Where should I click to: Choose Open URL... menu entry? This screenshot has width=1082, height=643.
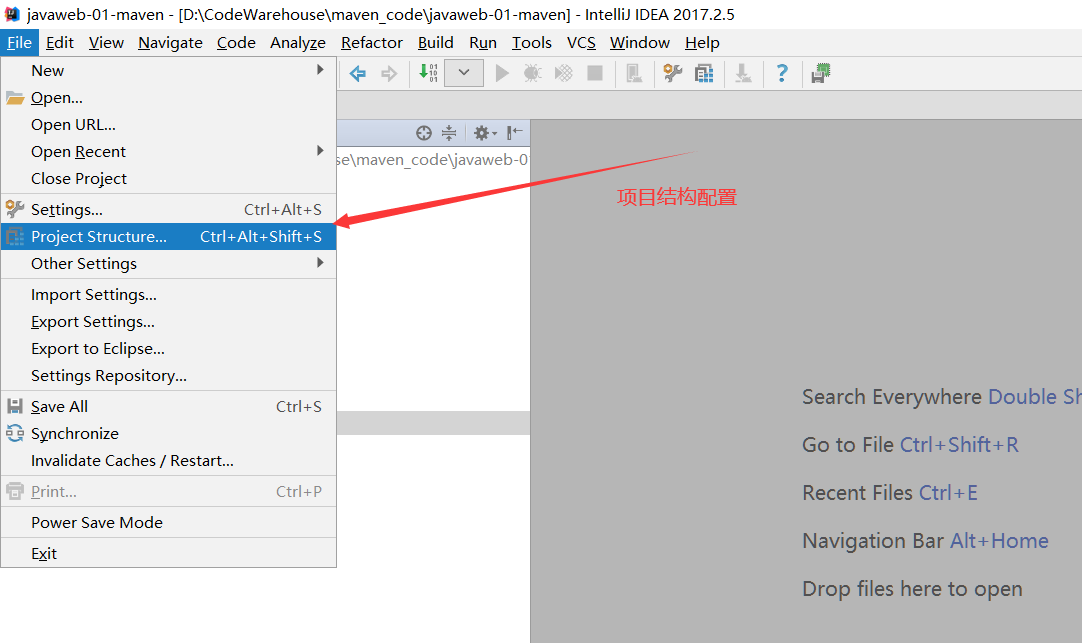click(168, 125)
